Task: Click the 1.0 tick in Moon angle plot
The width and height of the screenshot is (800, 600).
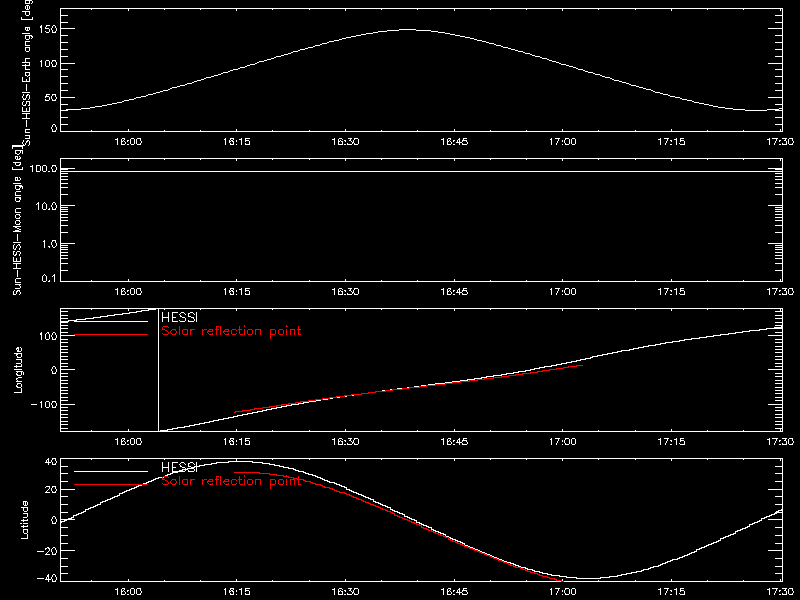Action: (x=49, y=244)
